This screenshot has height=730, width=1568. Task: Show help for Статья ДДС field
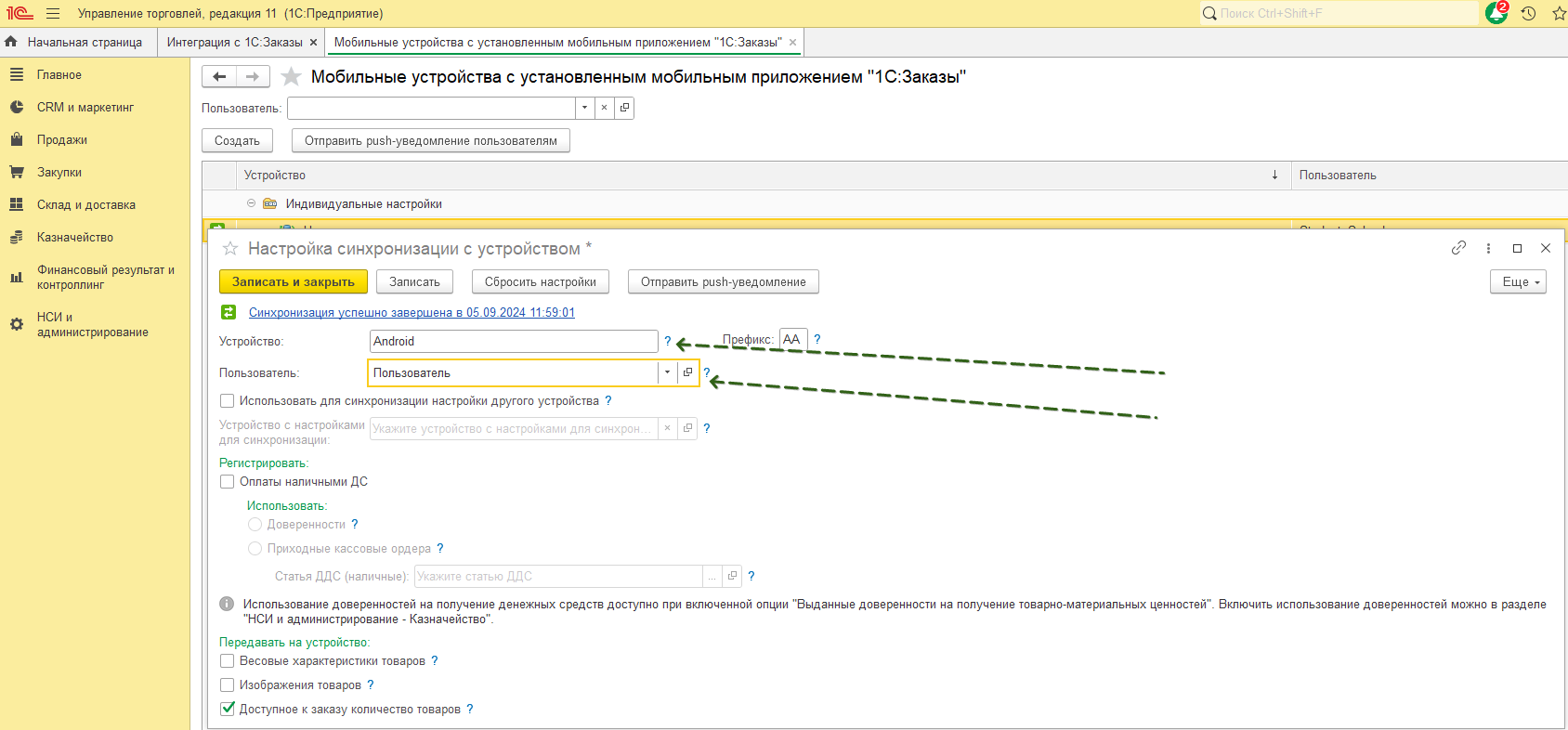click(751, 577)
